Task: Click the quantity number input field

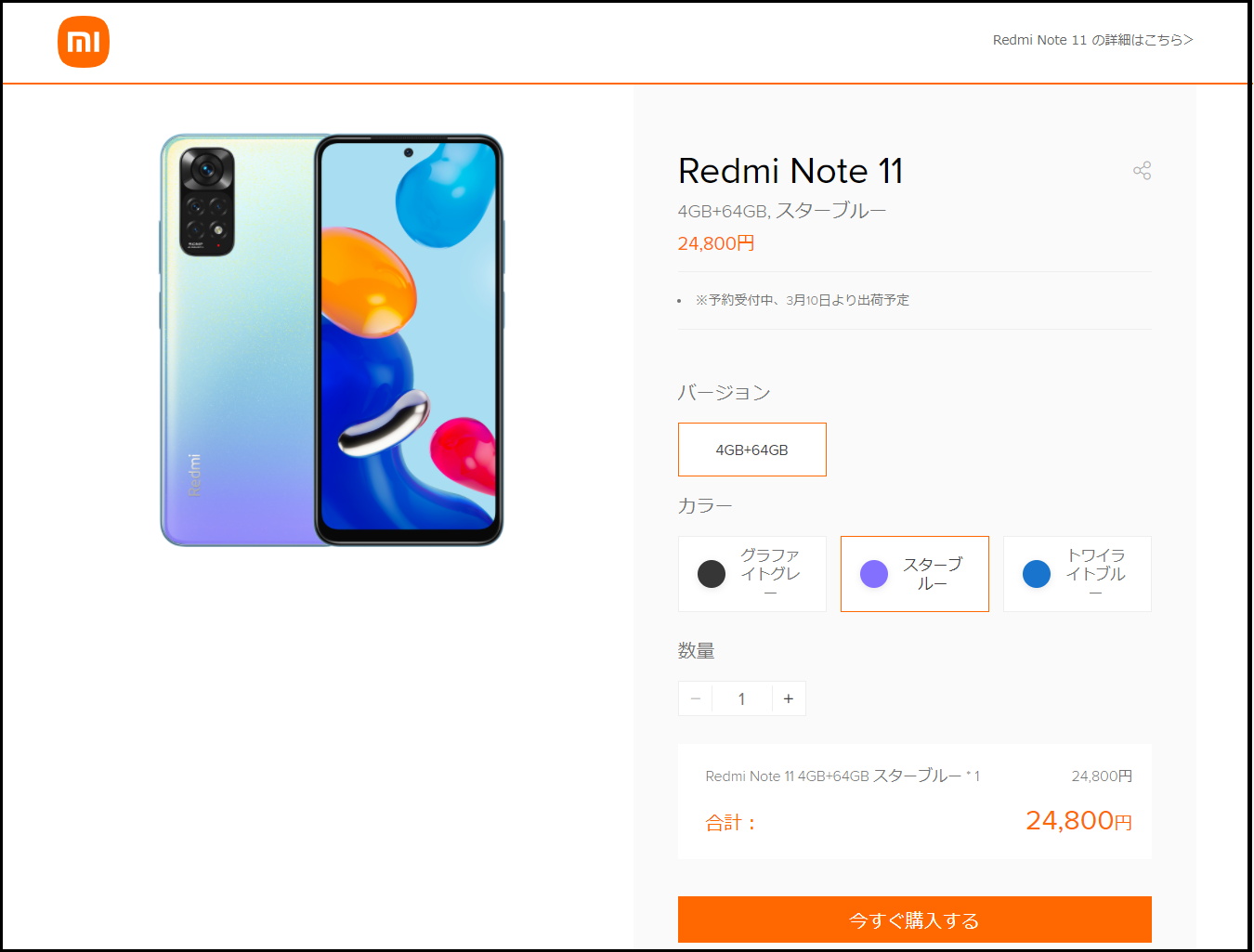Action: [x=742, y=698]
